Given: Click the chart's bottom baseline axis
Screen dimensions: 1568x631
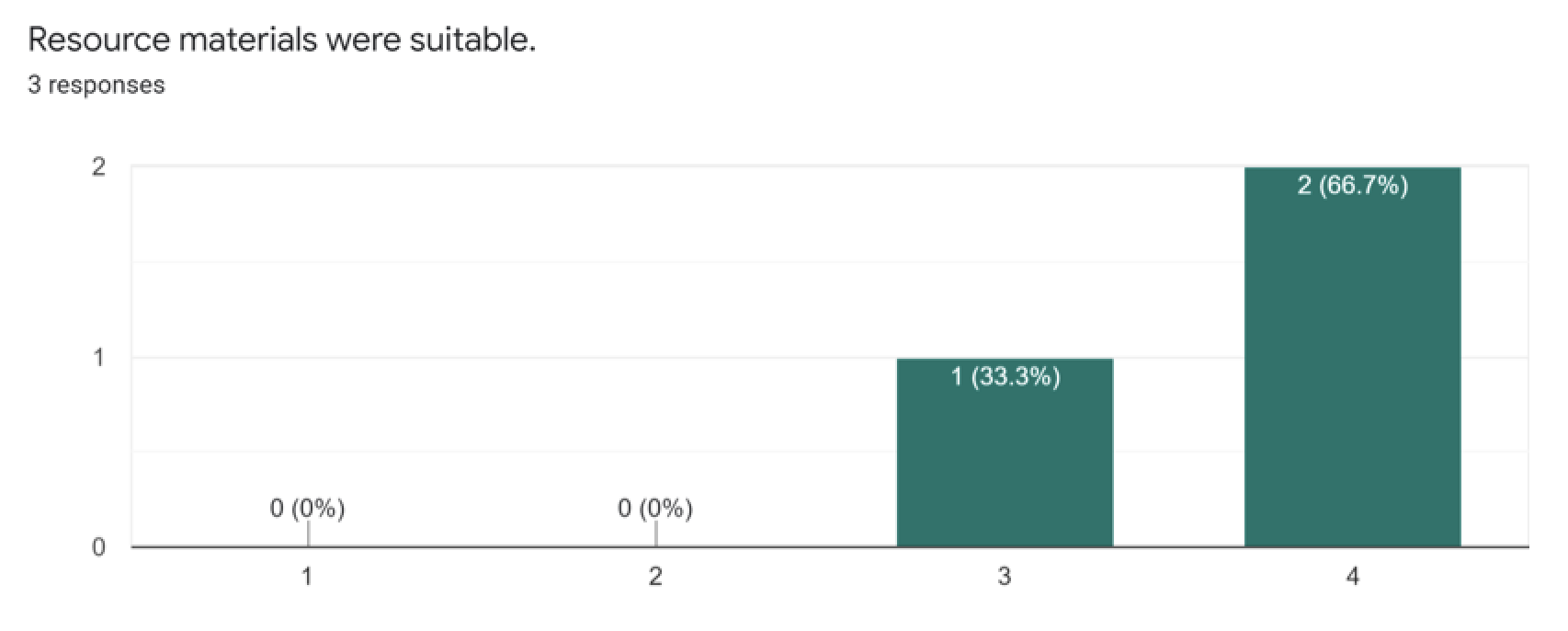Looking at the screenshot, I should coord(830,547).
